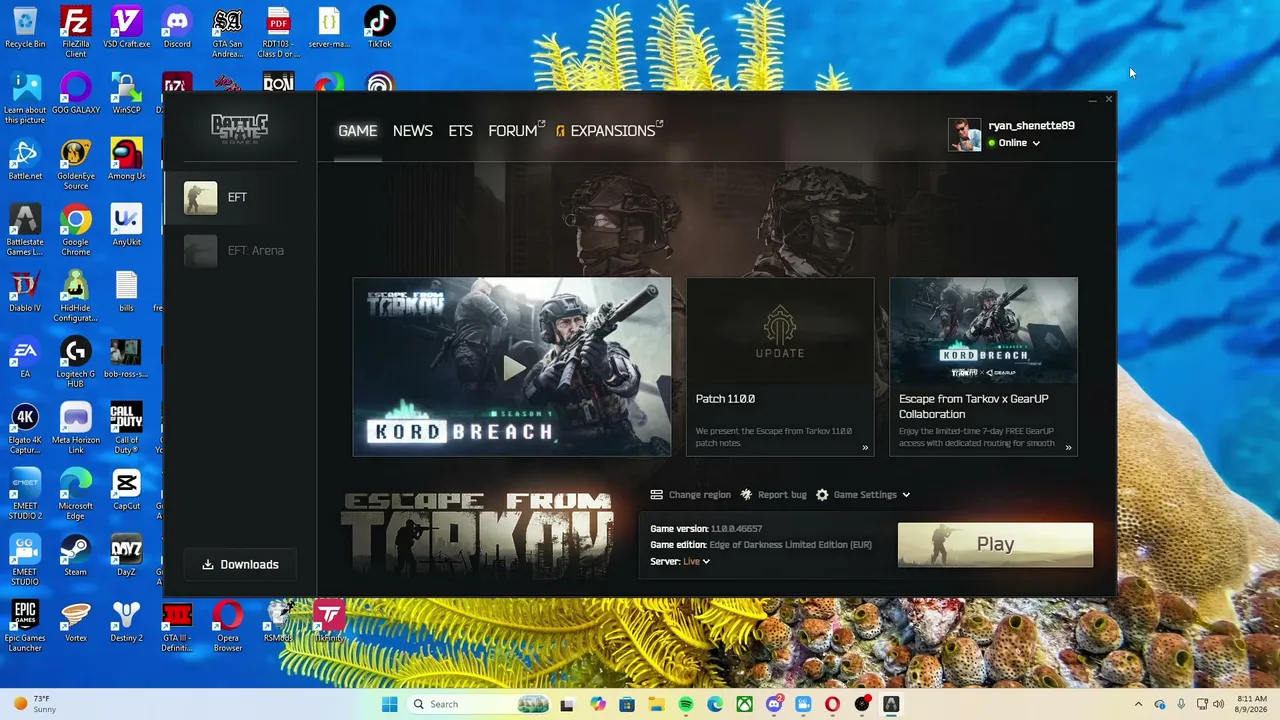Open Spotify from the taskbar
This screenshot has height=720, width=1280.
[686, 704]
